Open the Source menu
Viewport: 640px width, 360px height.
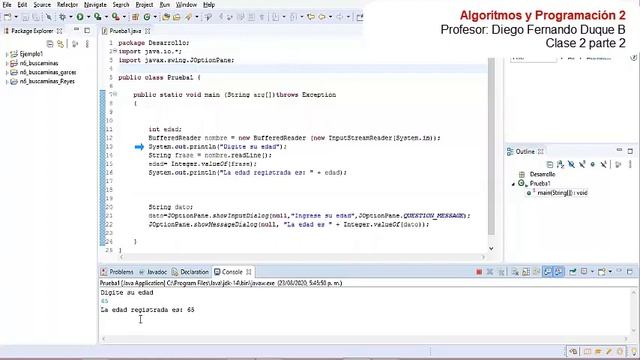[x=42, y=5]
